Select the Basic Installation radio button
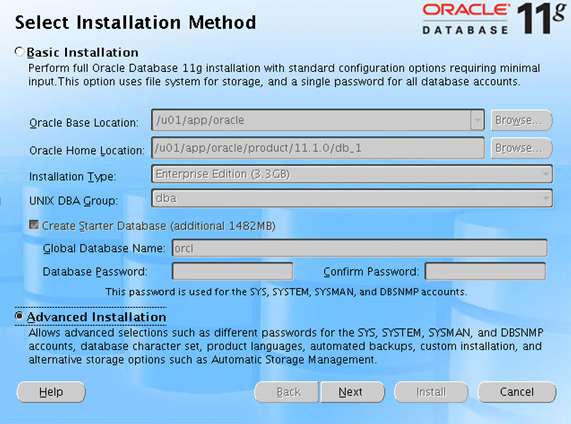Image resolution: width=571 pixels, height=424 pixels. pyautogui.click(x=19, y=52)
